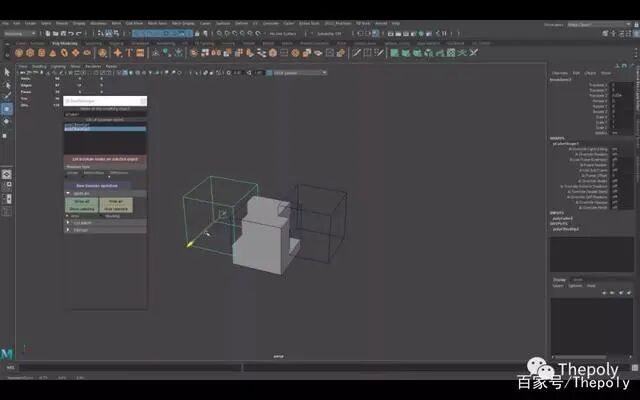Select the Difference radio button
This screenshot has width=640, height=400.
pyautogui.click(x=109, y=177)
